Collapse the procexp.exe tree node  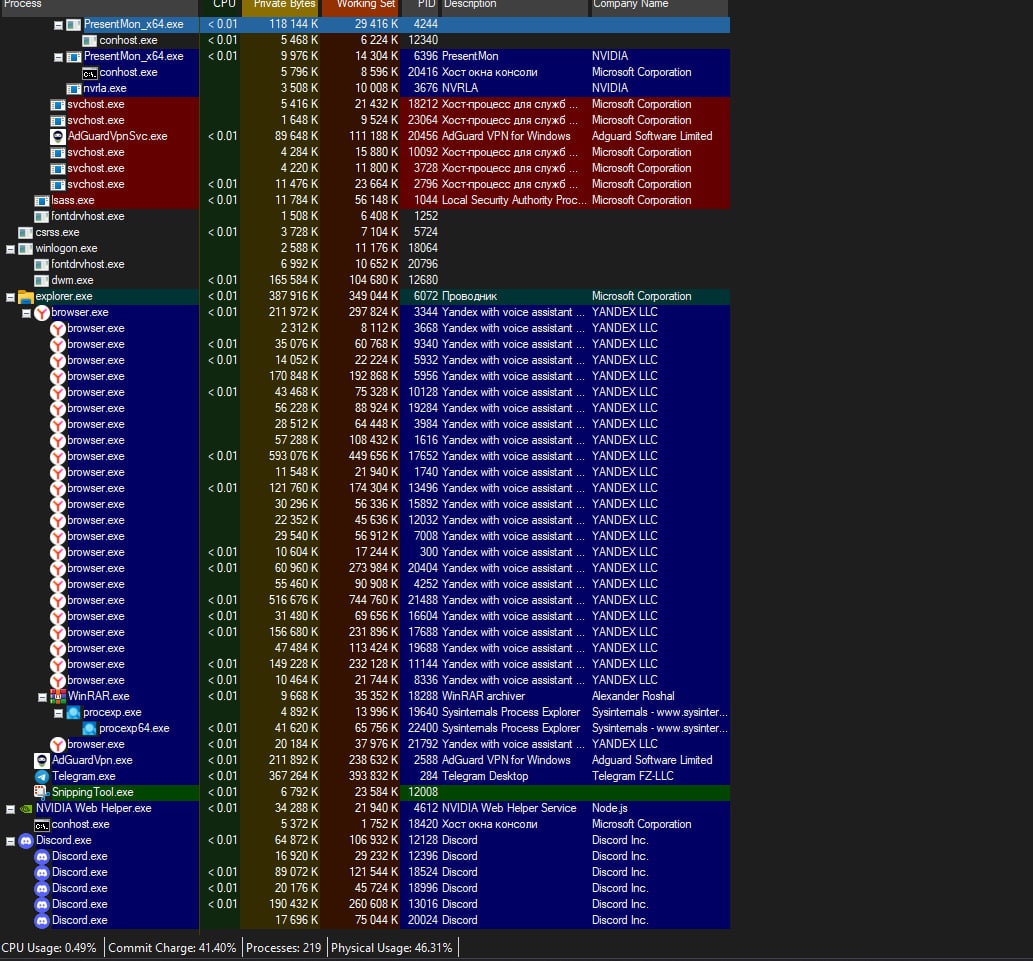click(58, 713)
